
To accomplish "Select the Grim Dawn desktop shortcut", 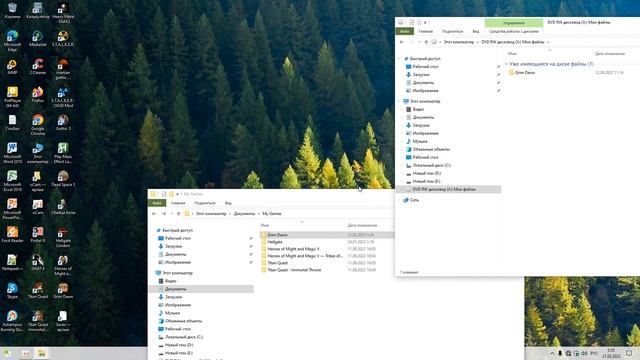I will point(63,291).
